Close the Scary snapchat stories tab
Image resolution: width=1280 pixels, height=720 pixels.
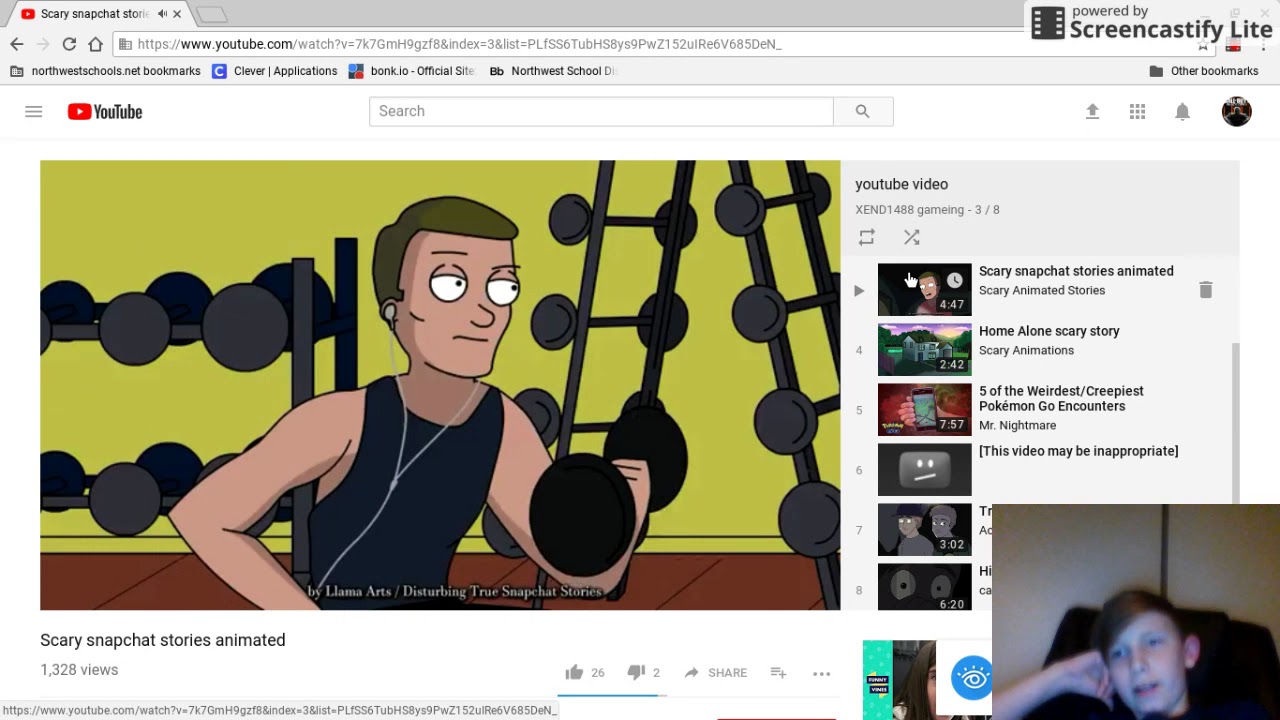[x=178, y=14]
